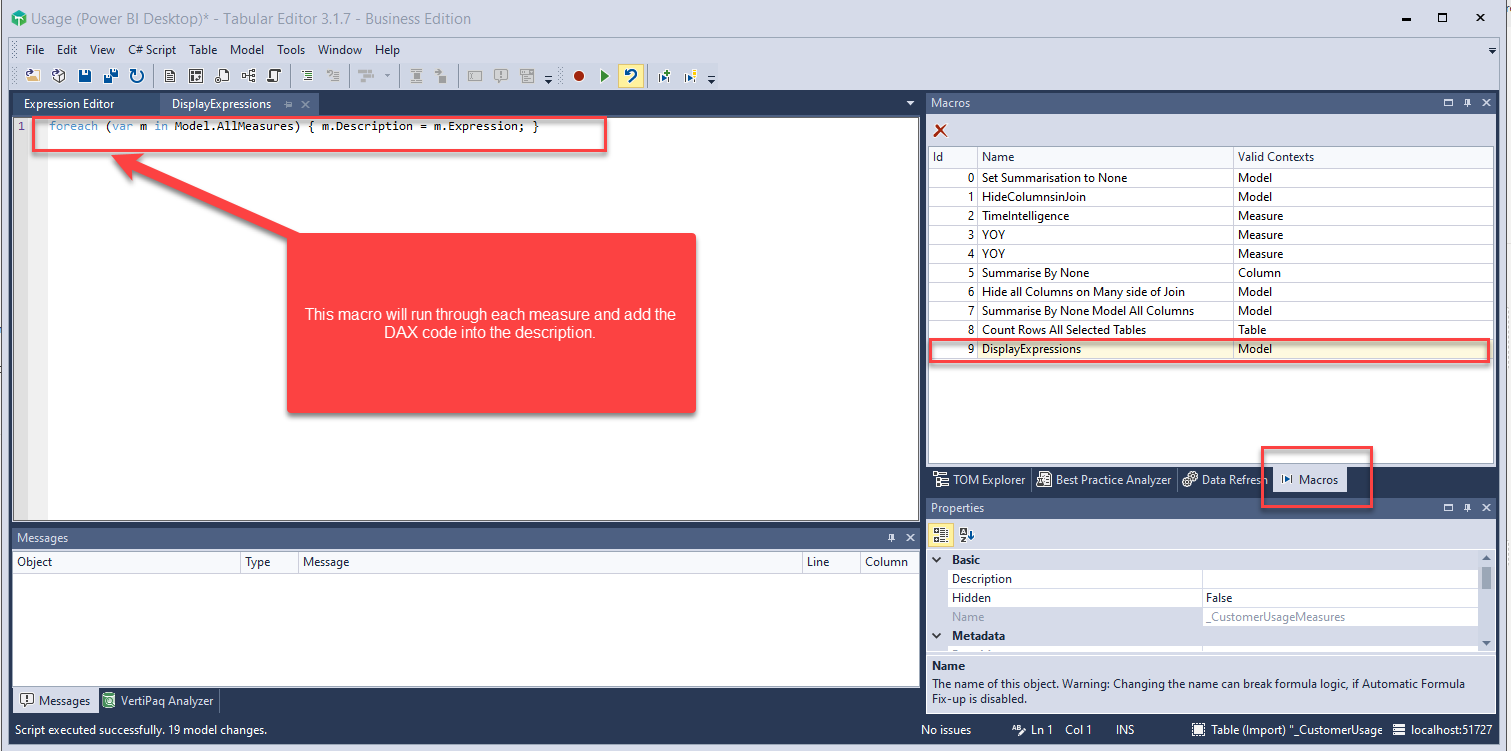Click the circular refresh arrow toolbar icon

pyautogui.click(x=136, y=76)
